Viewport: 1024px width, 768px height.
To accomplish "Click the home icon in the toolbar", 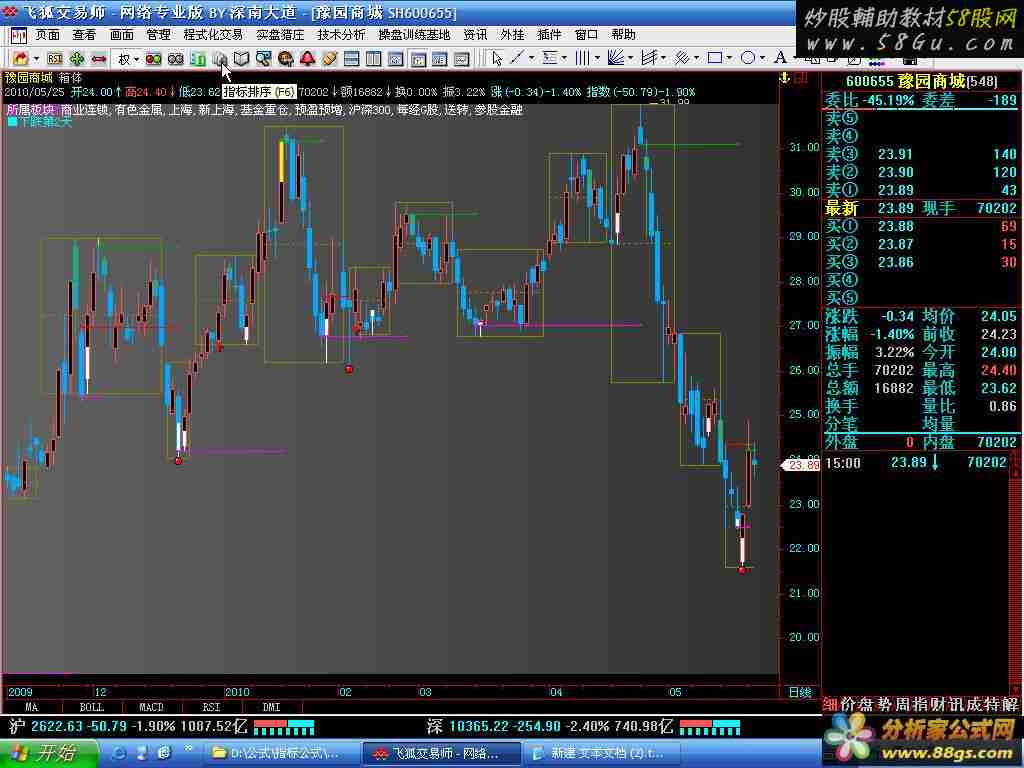I will tap(20, 59).
